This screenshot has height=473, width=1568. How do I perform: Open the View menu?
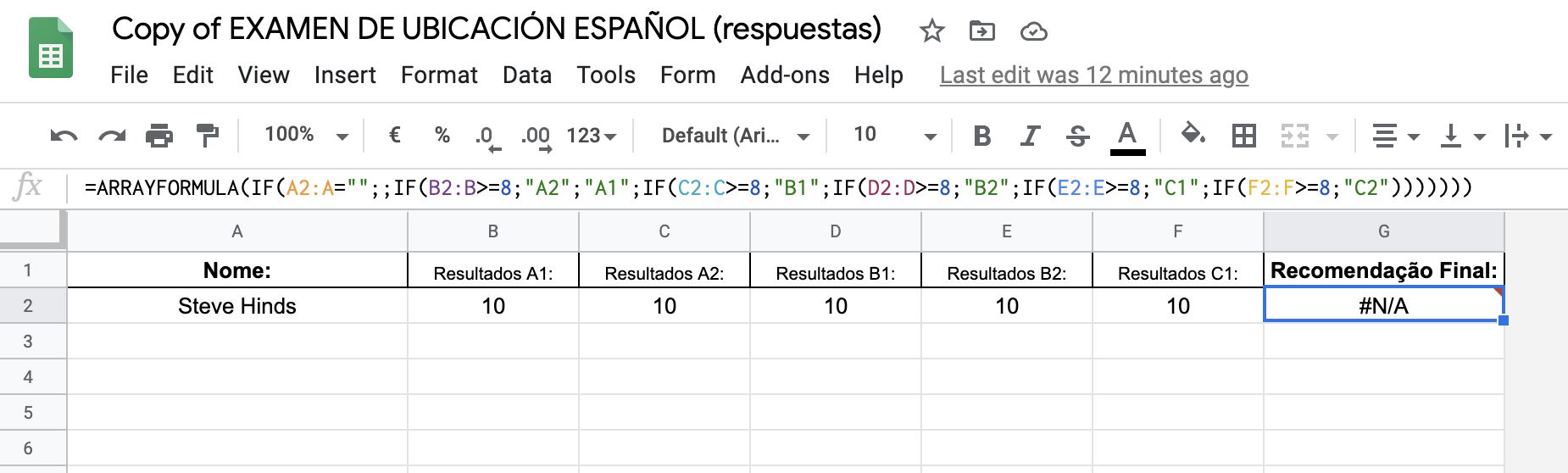point(264,75)
